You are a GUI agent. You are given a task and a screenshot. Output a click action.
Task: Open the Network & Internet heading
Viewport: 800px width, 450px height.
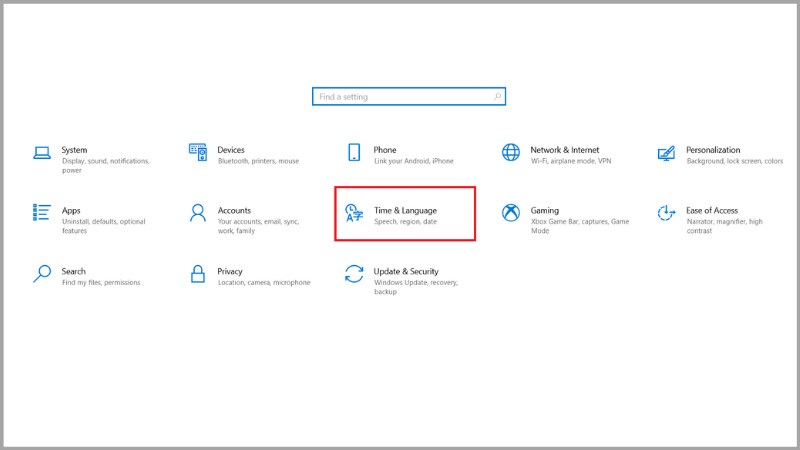(565, 149)
